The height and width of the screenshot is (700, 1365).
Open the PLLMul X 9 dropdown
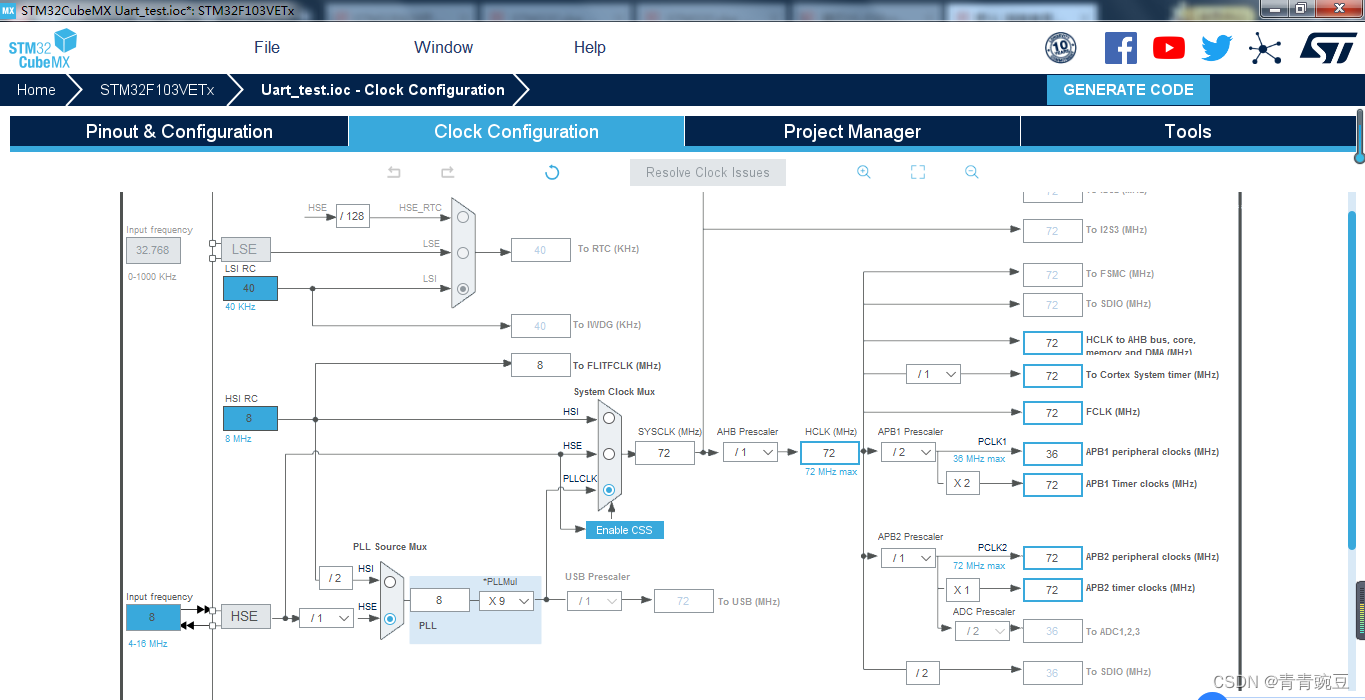pyautogui.click(x=506, y=601)
